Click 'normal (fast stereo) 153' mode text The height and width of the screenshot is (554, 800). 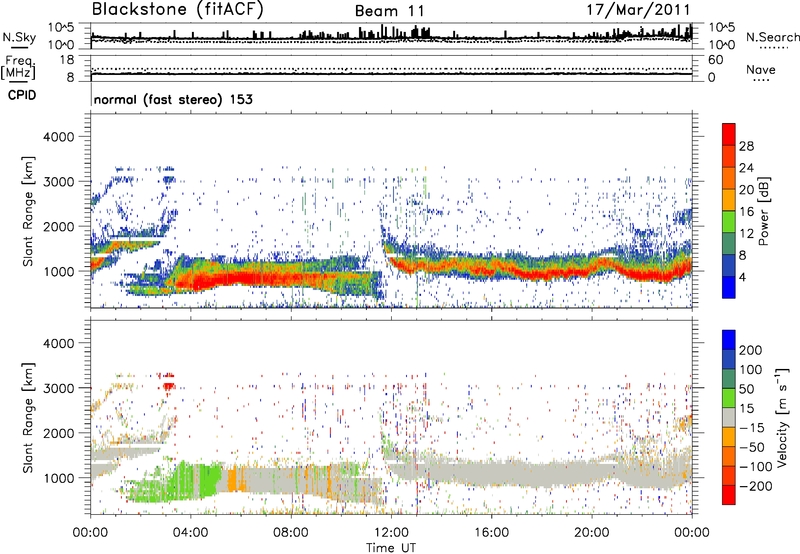[173, 99]
